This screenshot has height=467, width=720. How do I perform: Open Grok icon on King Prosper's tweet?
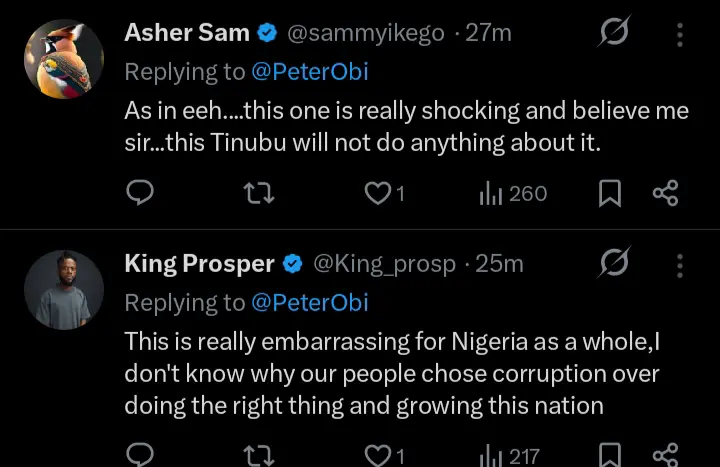[x=613, y=265]
